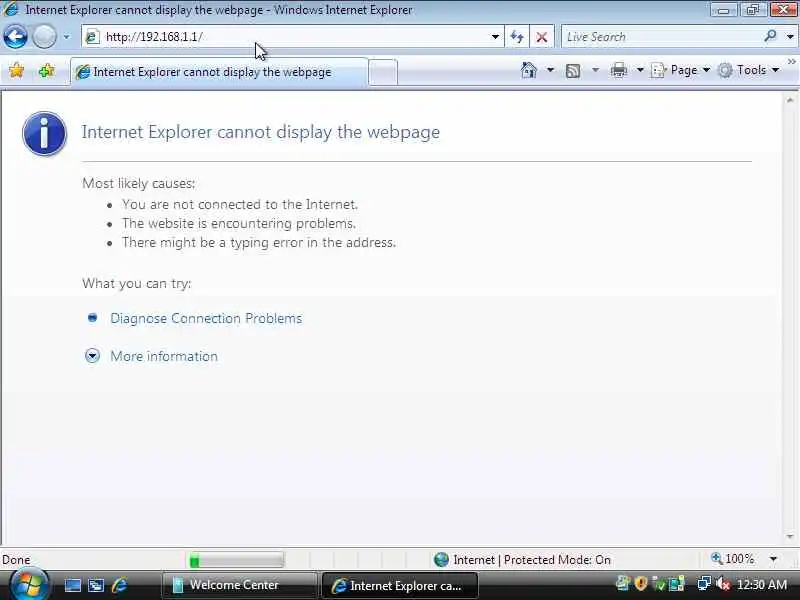The width and height of the screenshot is (800, 600).
Task: Click the blue information icon
Action: click(x=44, y=134)
